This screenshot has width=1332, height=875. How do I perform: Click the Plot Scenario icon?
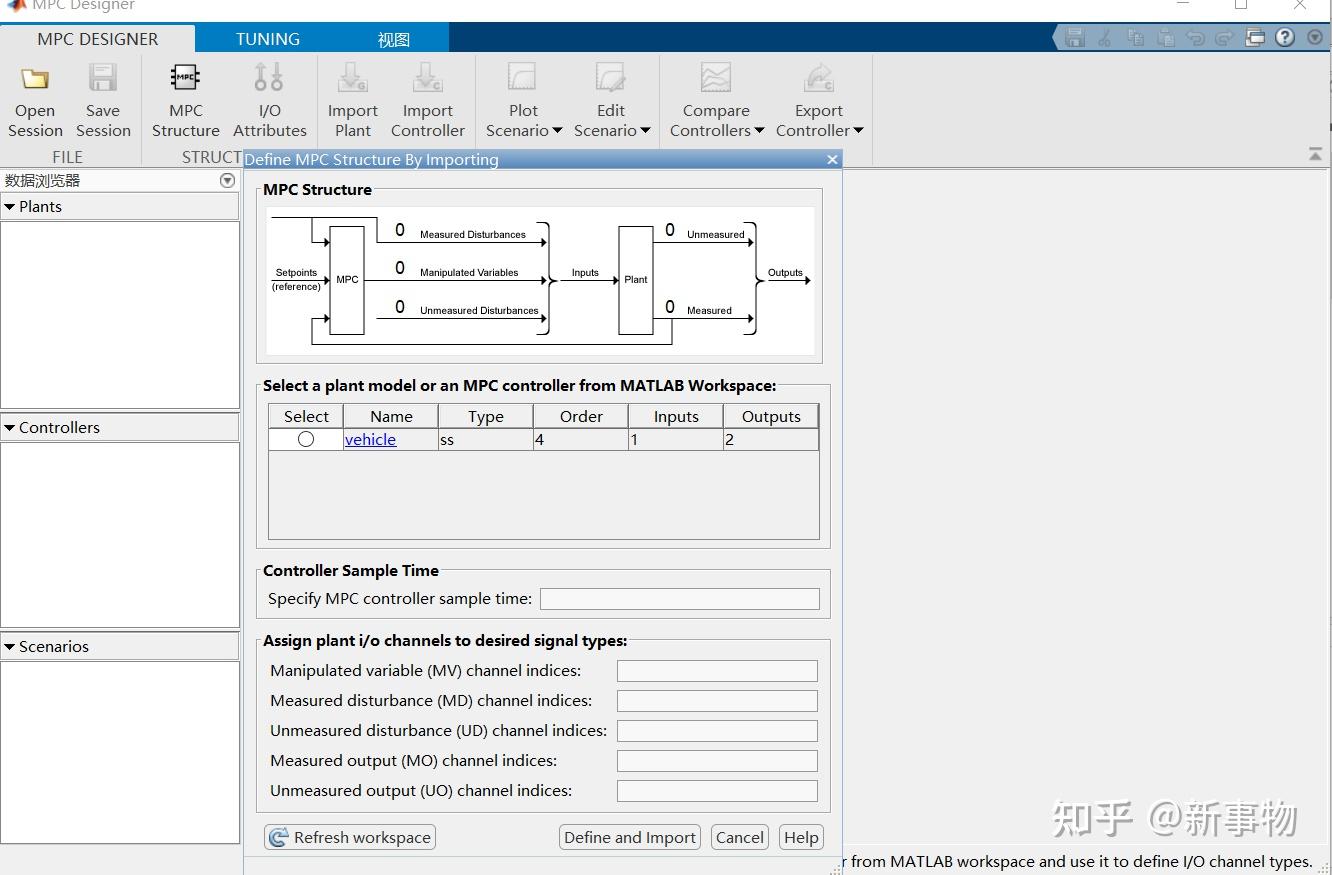coord(523,77)
